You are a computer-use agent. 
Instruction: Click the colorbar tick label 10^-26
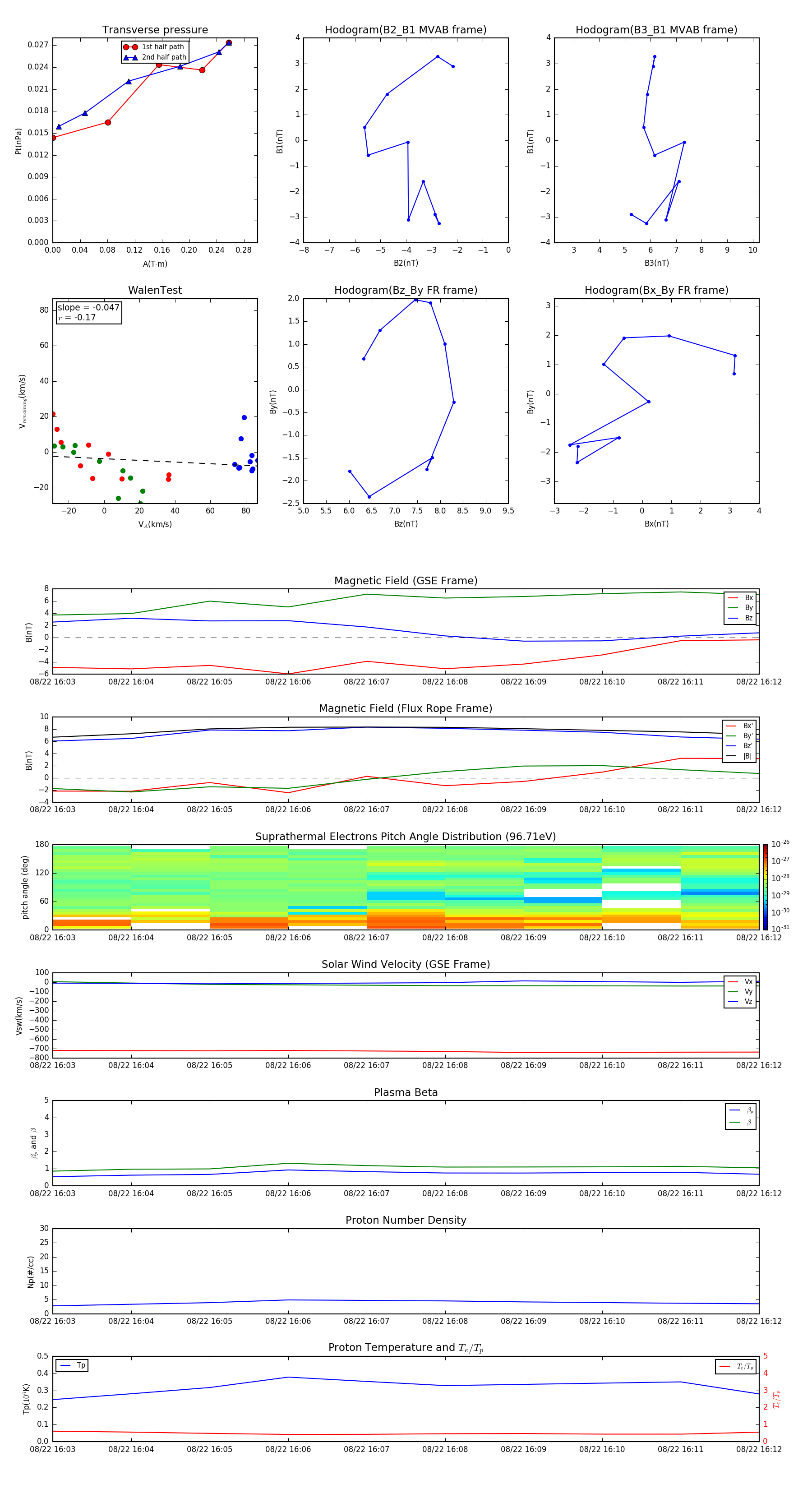[780, 844]
